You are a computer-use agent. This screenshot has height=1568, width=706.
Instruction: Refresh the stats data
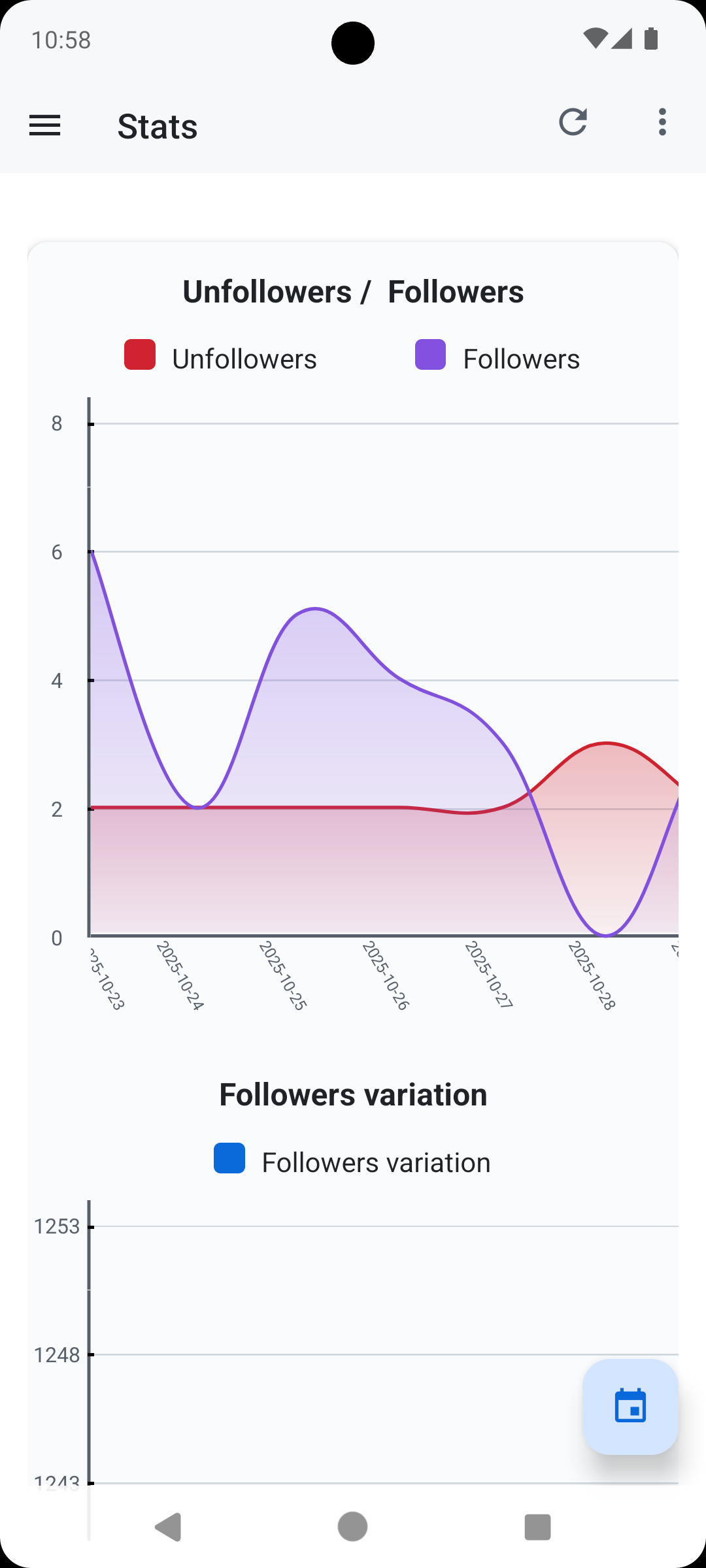tap(573, 123)
